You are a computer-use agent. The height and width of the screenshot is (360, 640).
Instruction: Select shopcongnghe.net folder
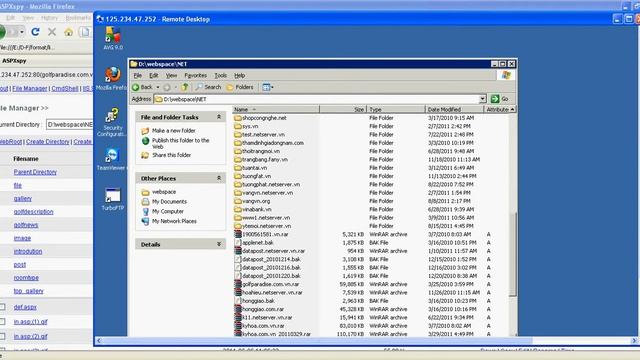pos(264,118)
